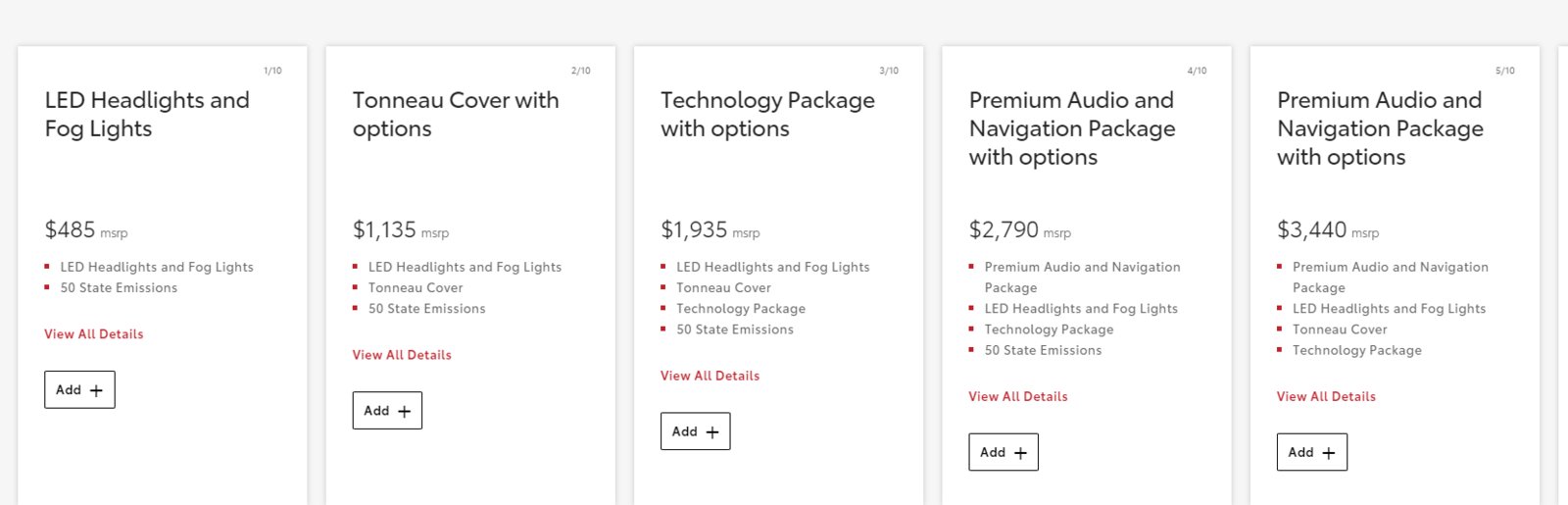View All Details for $2,790 package
1568x505 pixels.
pos(1018,396)
